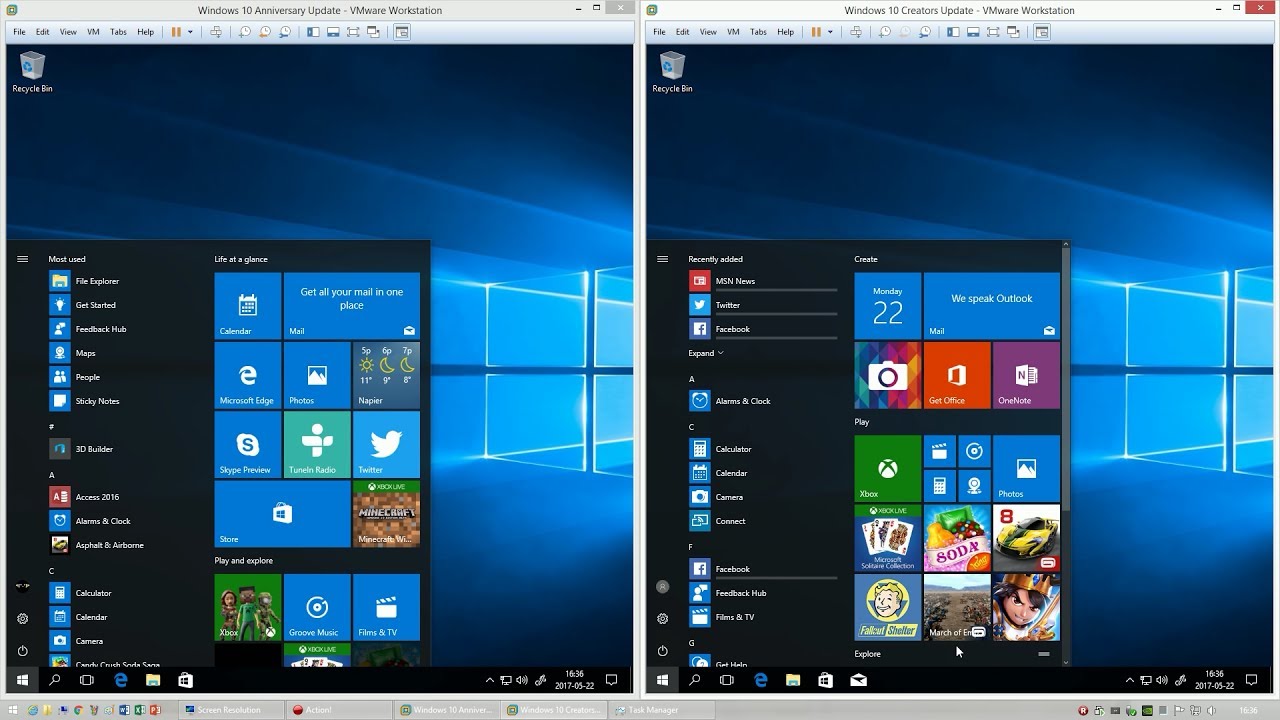Open the Xbox tile in Creators Update
The width and height of the screenshot is (1280, 720).
[887, 468]
